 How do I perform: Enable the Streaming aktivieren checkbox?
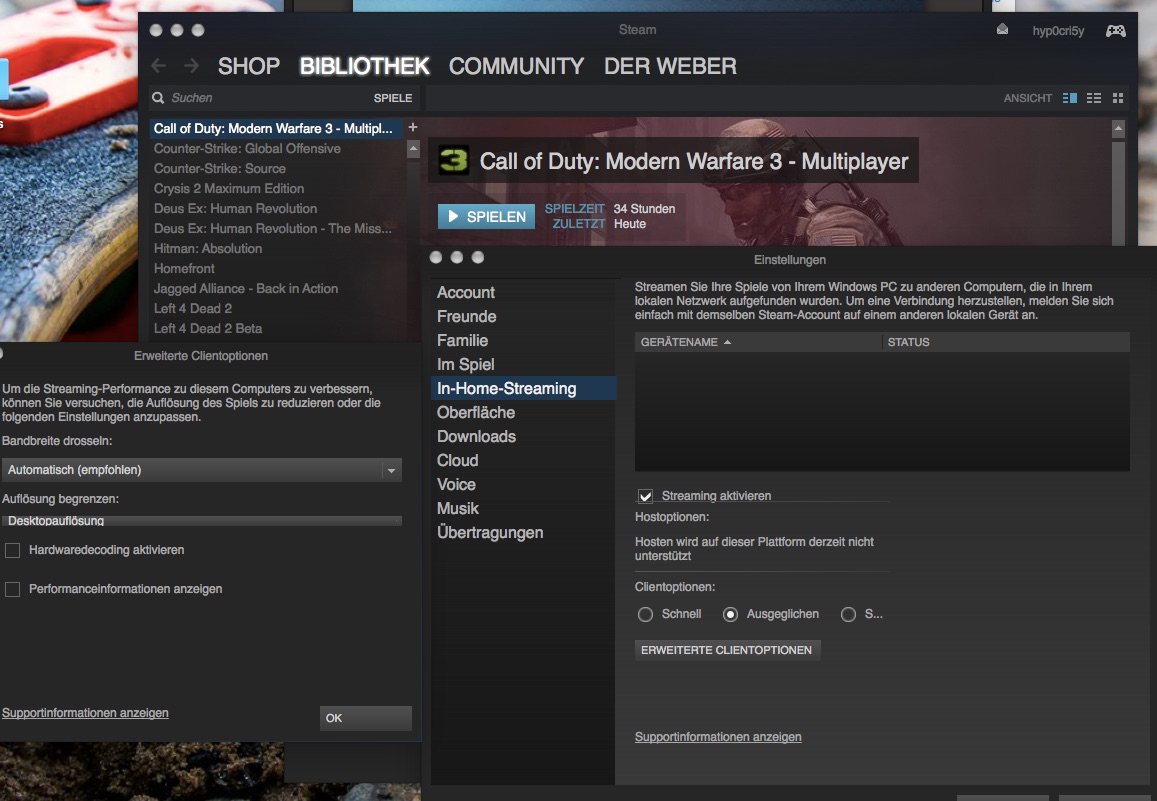(x=646, y=496)
